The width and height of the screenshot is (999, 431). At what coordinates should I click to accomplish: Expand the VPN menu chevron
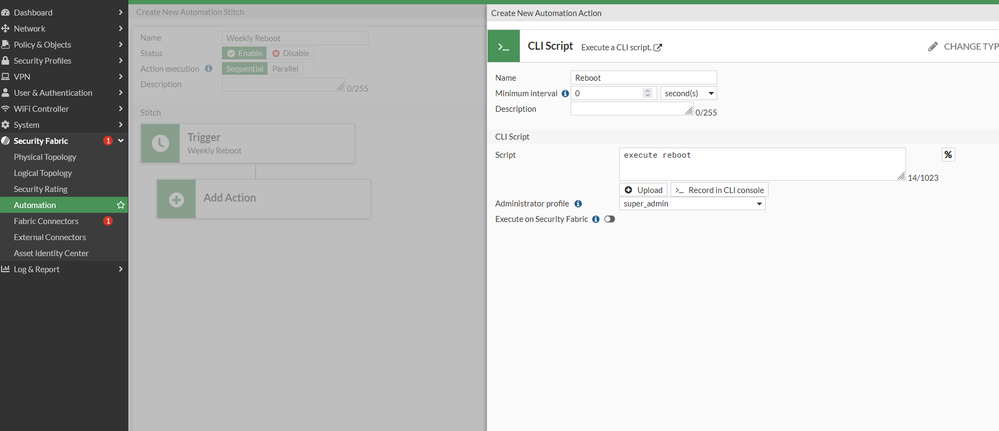(x=120, y=77)
